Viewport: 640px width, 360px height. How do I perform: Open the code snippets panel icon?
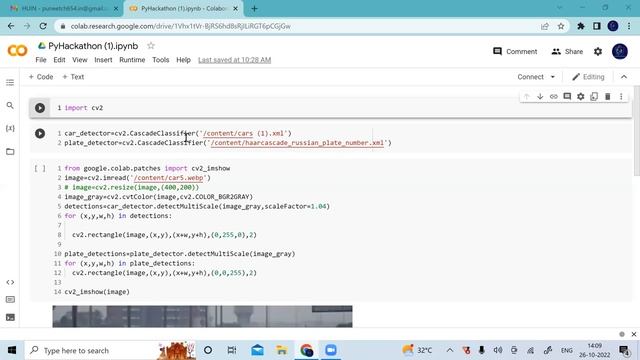coord(10,282)
